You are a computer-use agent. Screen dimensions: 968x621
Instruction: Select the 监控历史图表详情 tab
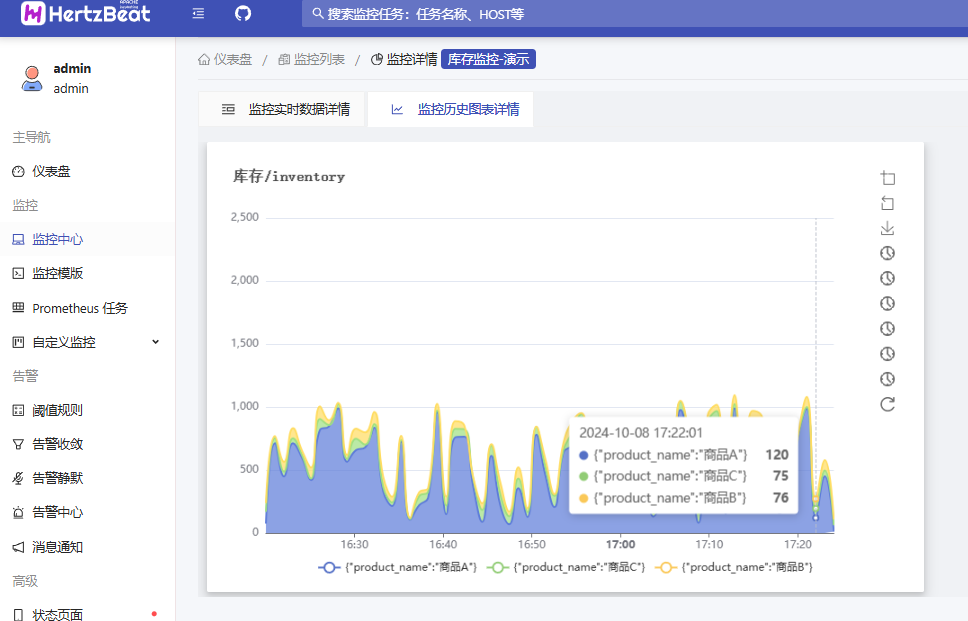(455, 110)
